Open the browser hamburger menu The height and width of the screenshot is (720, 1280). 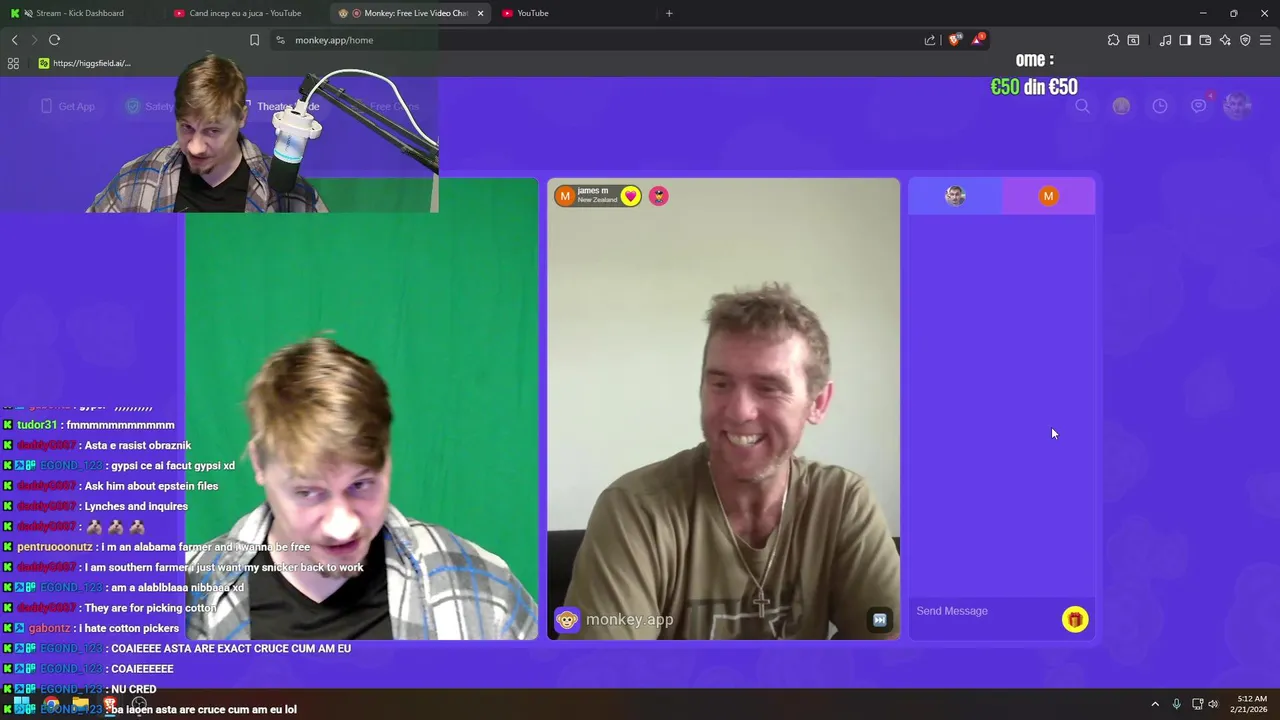[x=1265, y=40]
